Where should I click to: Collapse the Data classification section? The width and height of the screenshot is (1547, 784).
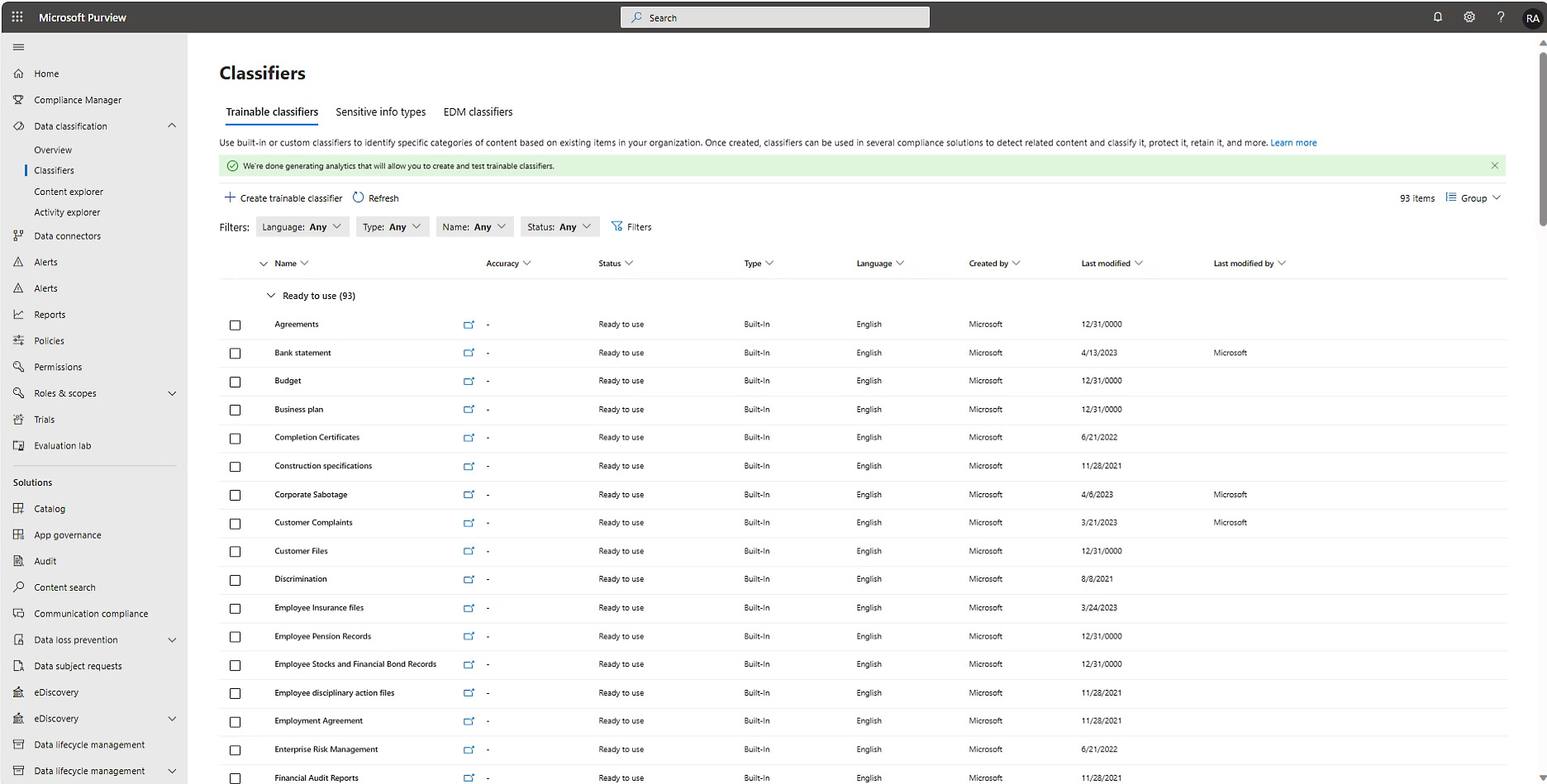(172, 126)
